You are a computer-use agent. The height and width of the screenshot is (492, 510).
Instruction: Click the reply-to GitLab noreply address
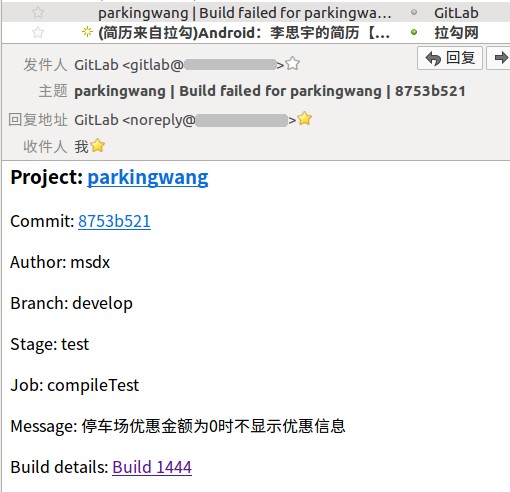point(185,120)
